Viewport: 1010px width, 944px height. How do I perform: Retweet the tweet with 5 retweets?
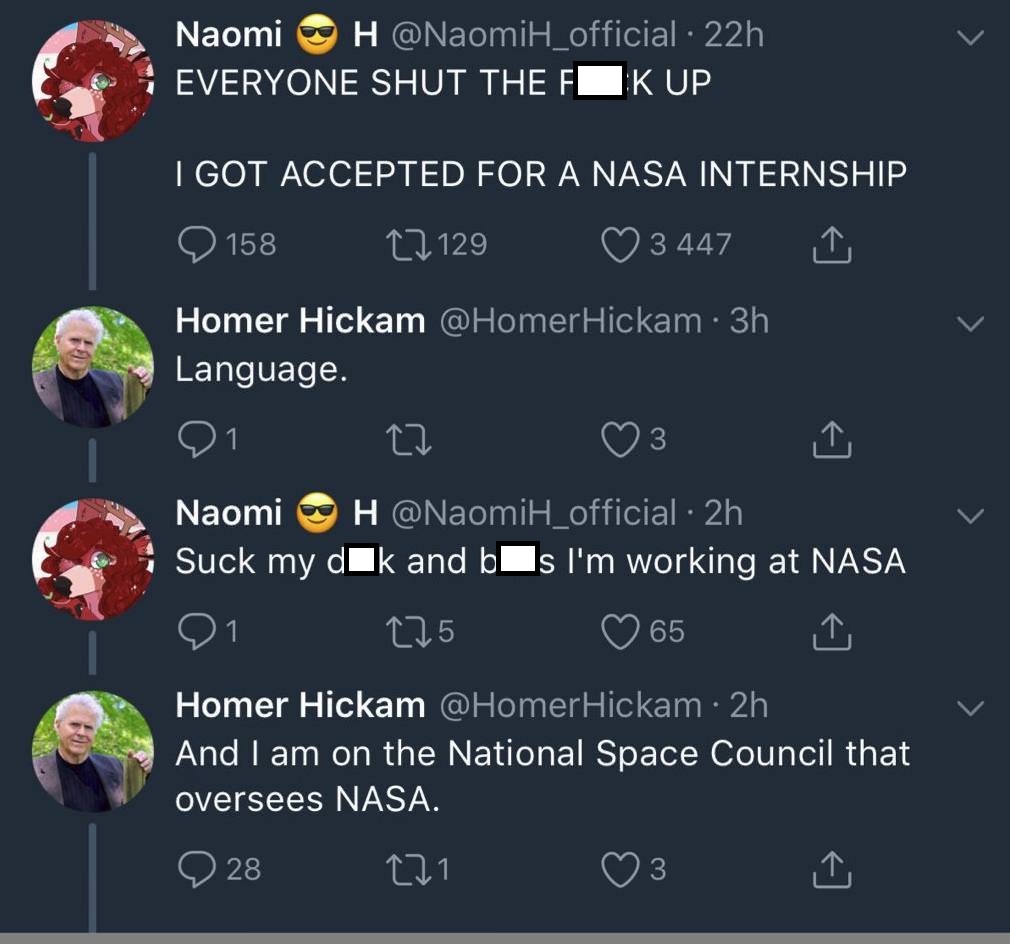click(x=406, y=632)
